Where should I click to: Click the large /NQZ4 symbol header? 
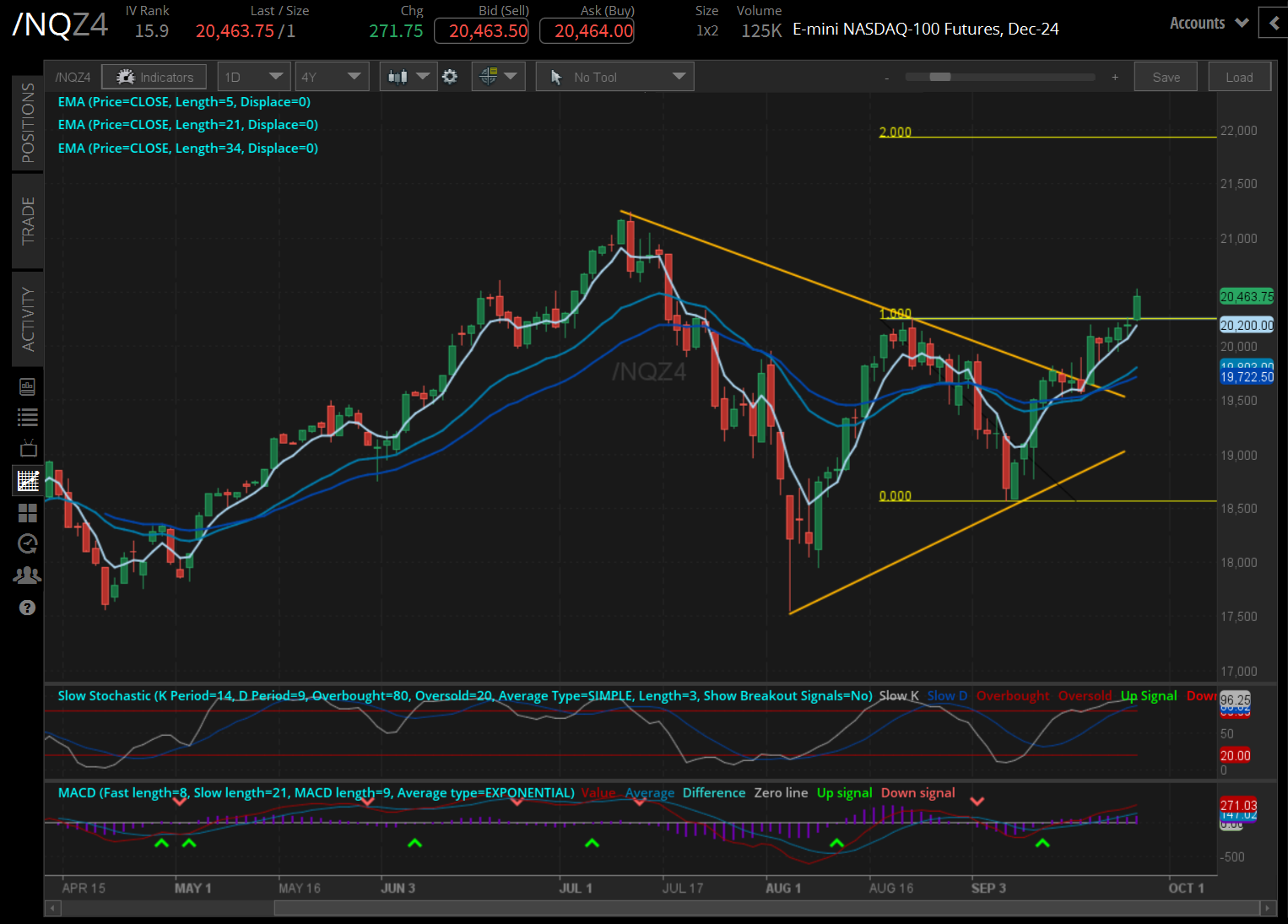(61, 25)
